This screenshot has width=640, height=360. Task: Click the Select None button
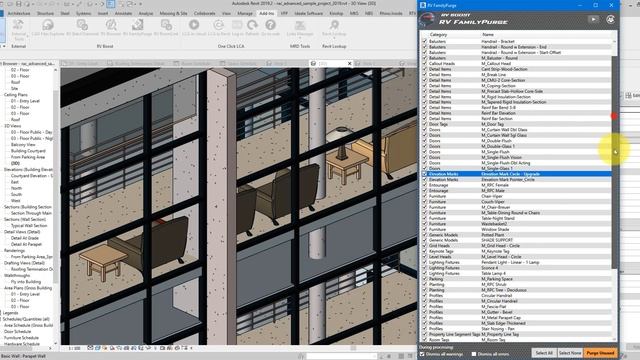coord(570,353)
